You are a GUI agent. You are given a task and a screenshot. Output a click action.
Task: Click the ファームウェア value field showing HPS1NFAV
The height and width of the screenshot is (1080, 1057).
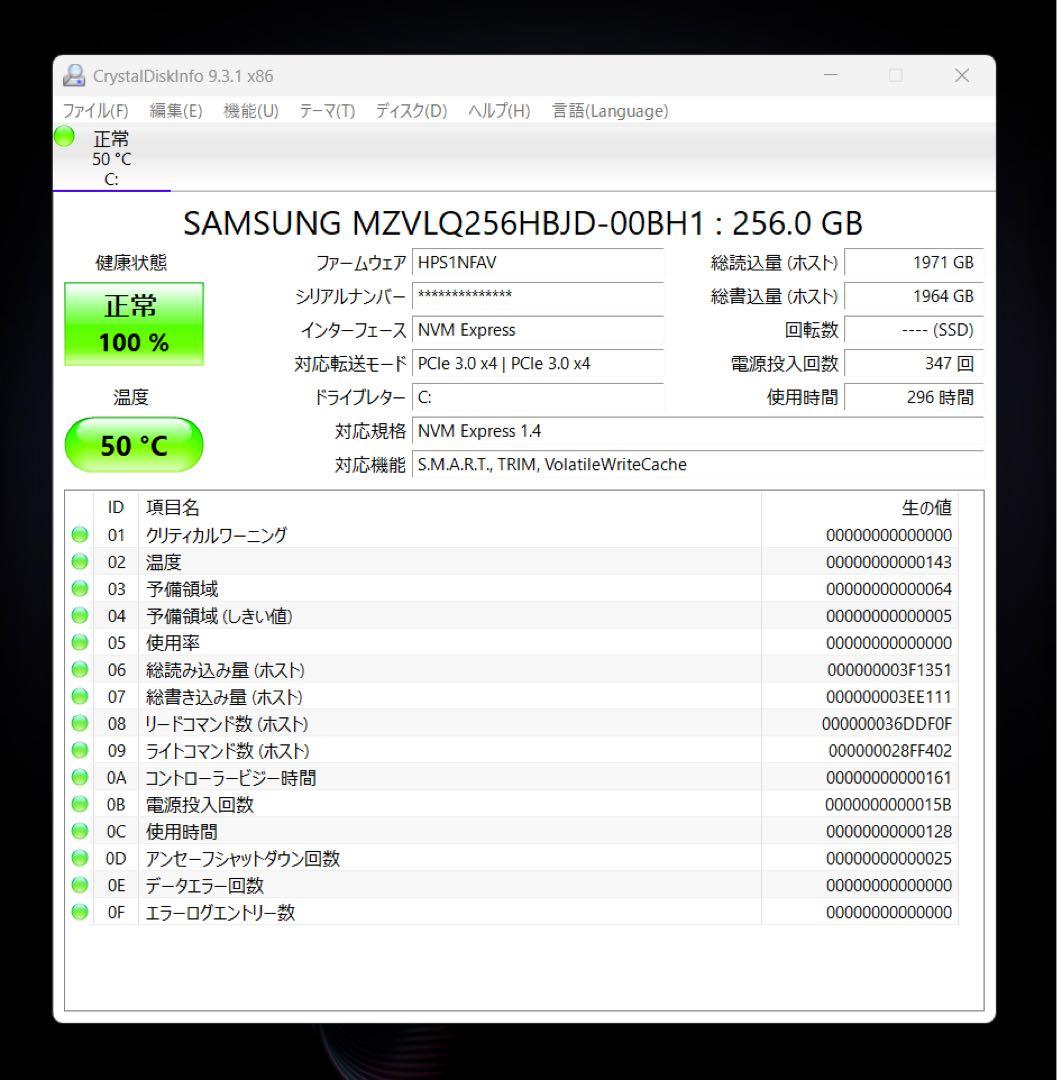(538, 262)
